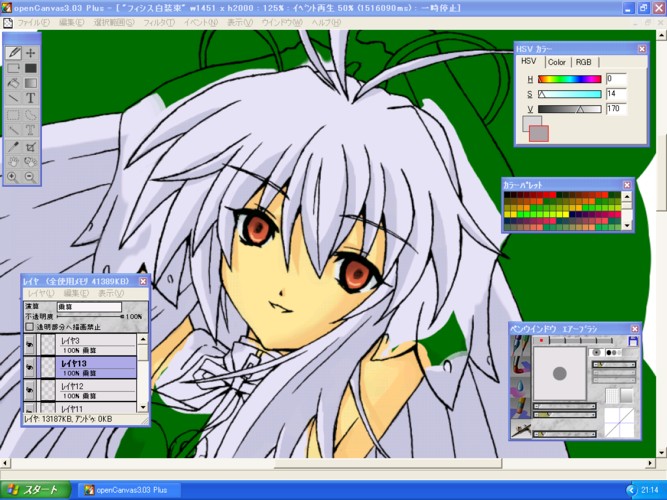This screenshot has height=500, width=667.
Task: Save brush settings with the floppy disk icon
Action: (633, 341)
